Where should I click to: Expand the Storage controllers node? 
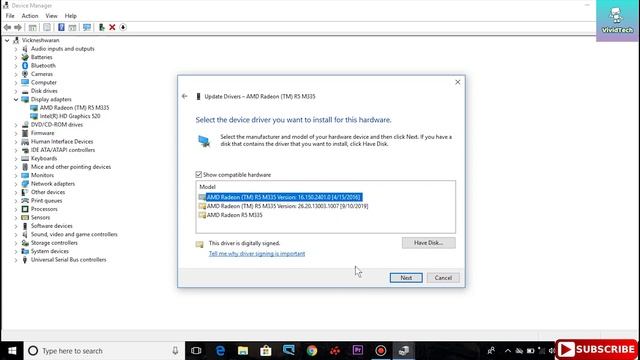(16, 243)
